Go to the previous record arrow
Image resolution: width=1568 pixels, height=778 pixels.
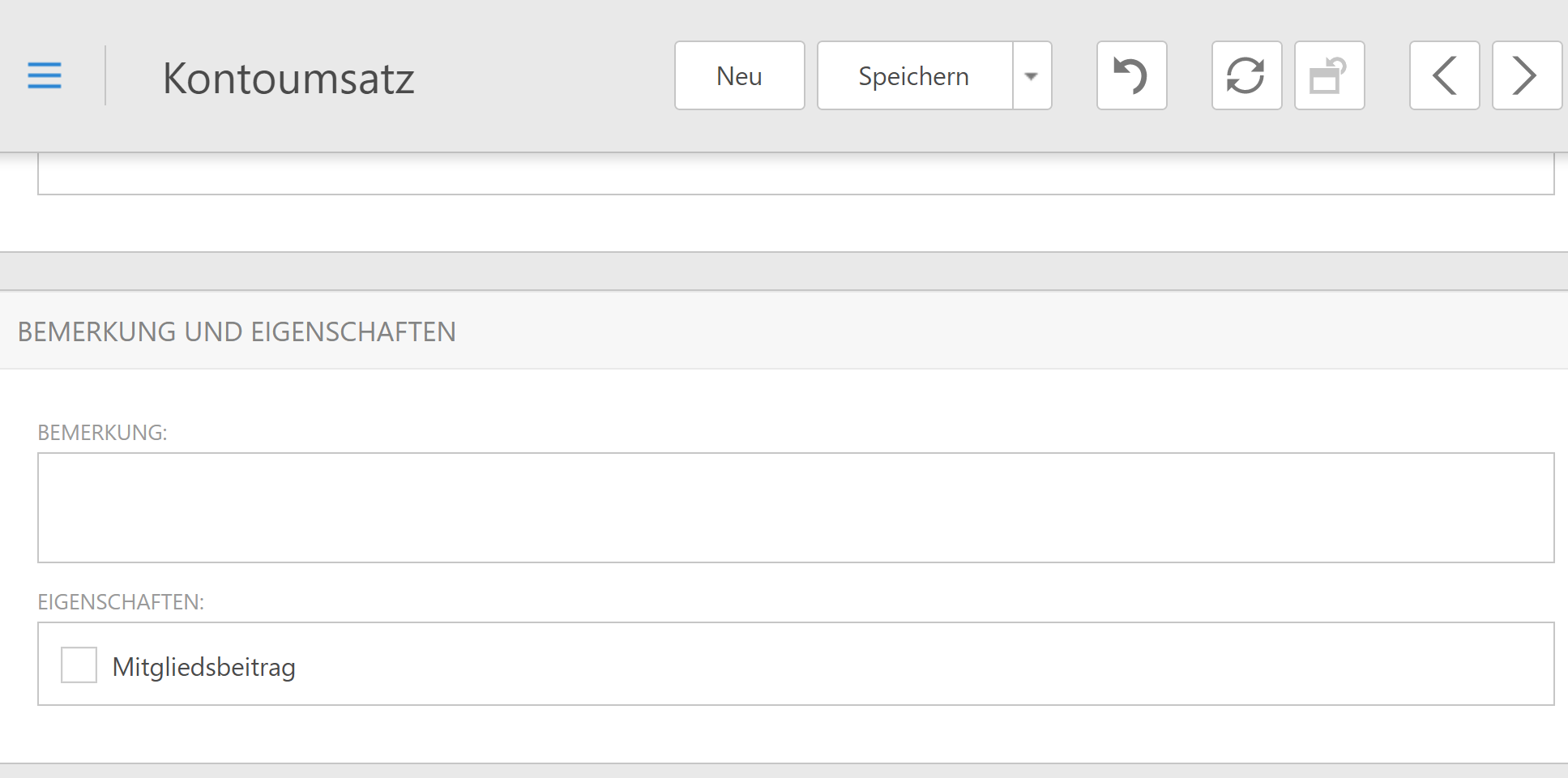[x=1444, y=75]
